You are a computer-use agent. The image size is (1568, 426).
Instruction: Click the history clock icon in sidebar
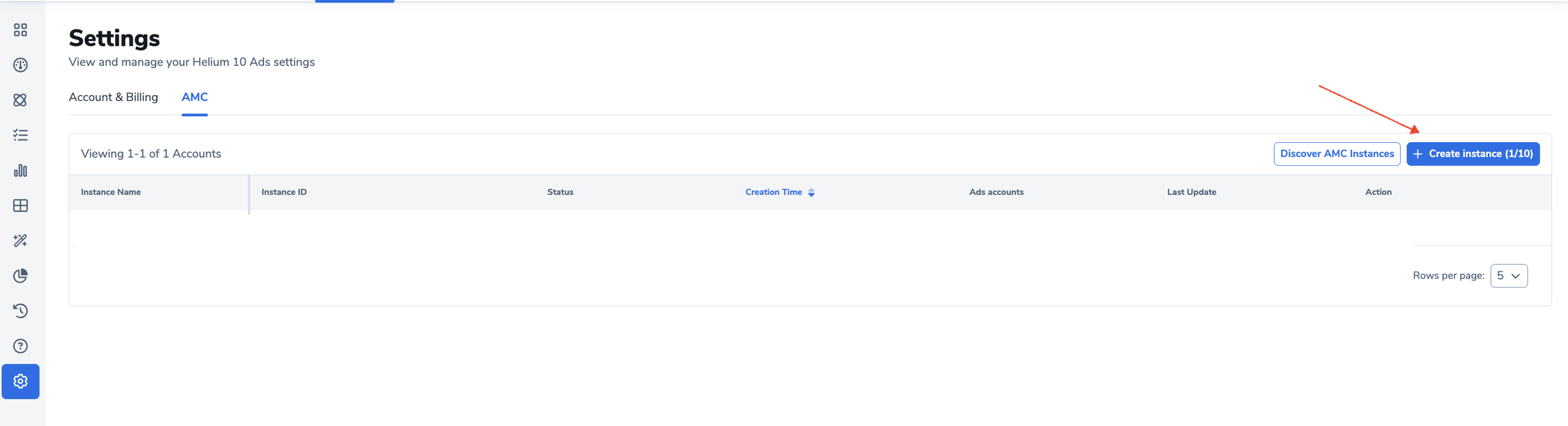click(x=20, y=311)
